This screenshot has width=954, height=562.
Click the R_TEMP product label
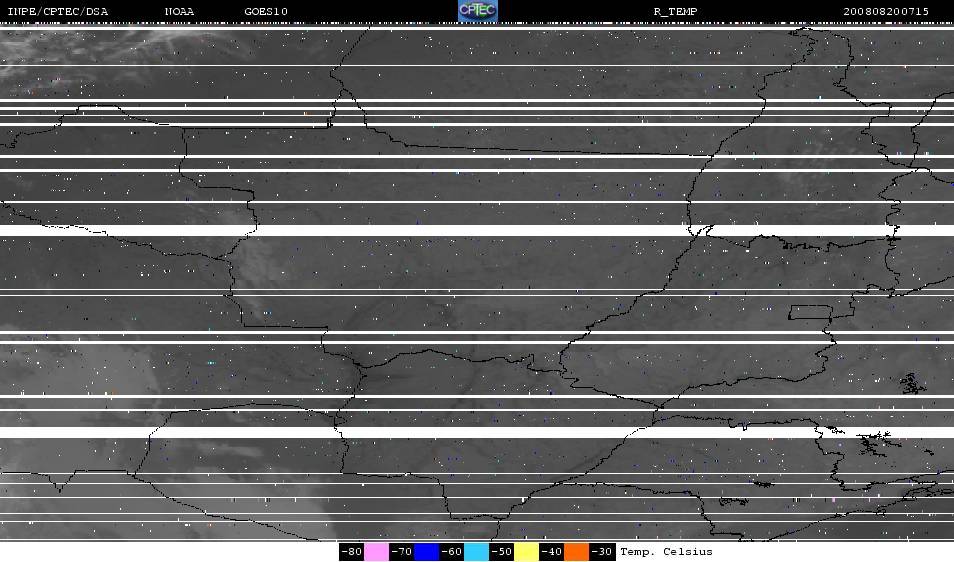coord(675,12)
